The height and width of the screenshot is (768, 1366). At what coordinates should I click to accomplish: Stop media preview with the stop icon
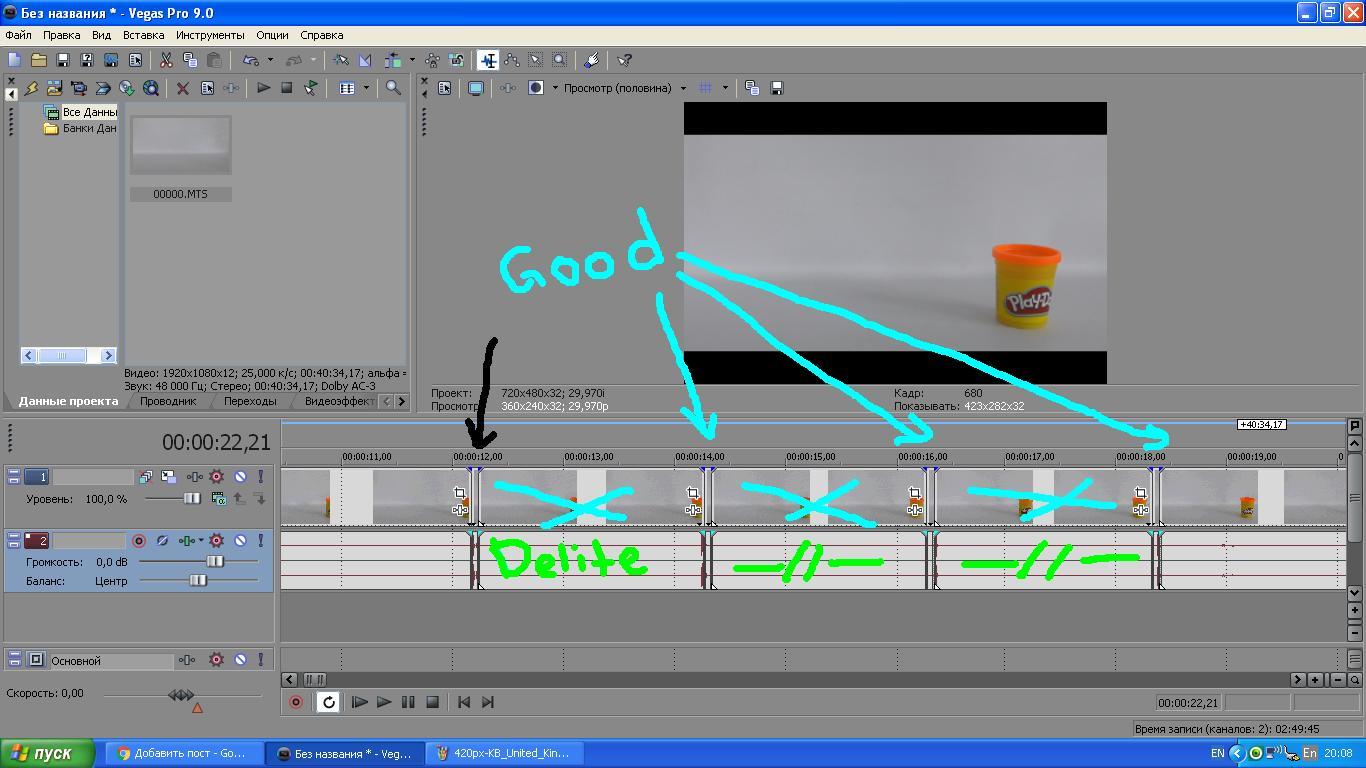[x=286, y=88]
